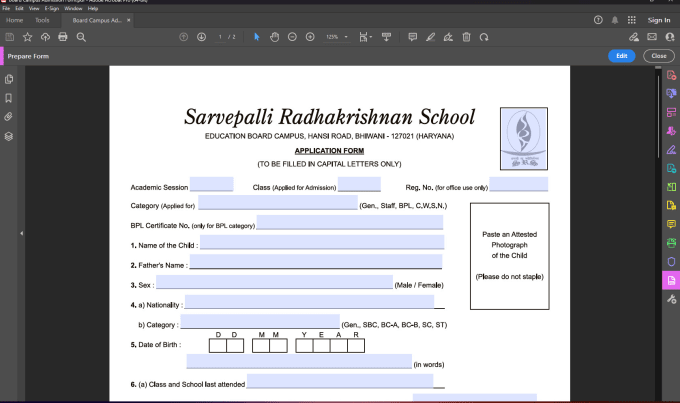Open the File menu
This screenshot has width=680, height=403.
(x=6, y=8)
